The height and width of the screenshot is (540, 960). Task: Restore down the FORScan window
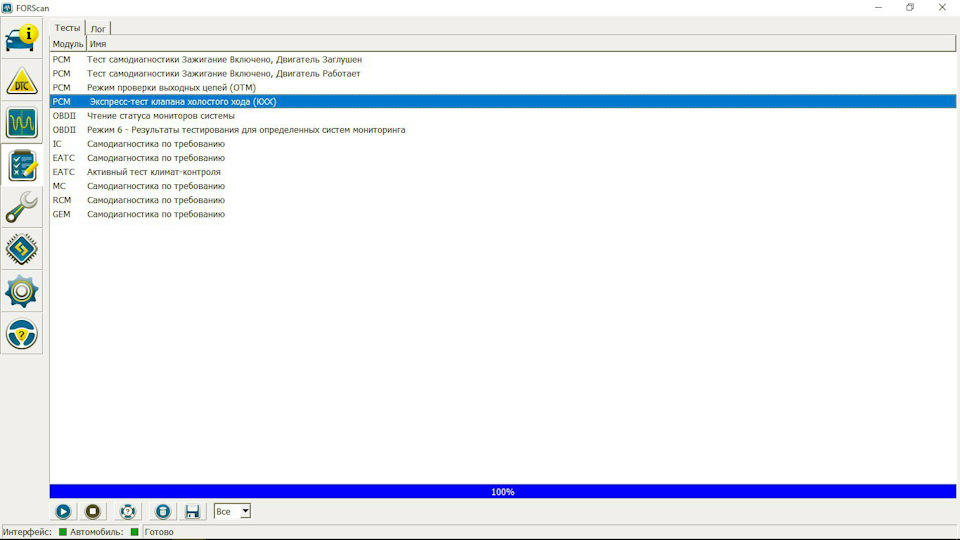coord(910,8)
